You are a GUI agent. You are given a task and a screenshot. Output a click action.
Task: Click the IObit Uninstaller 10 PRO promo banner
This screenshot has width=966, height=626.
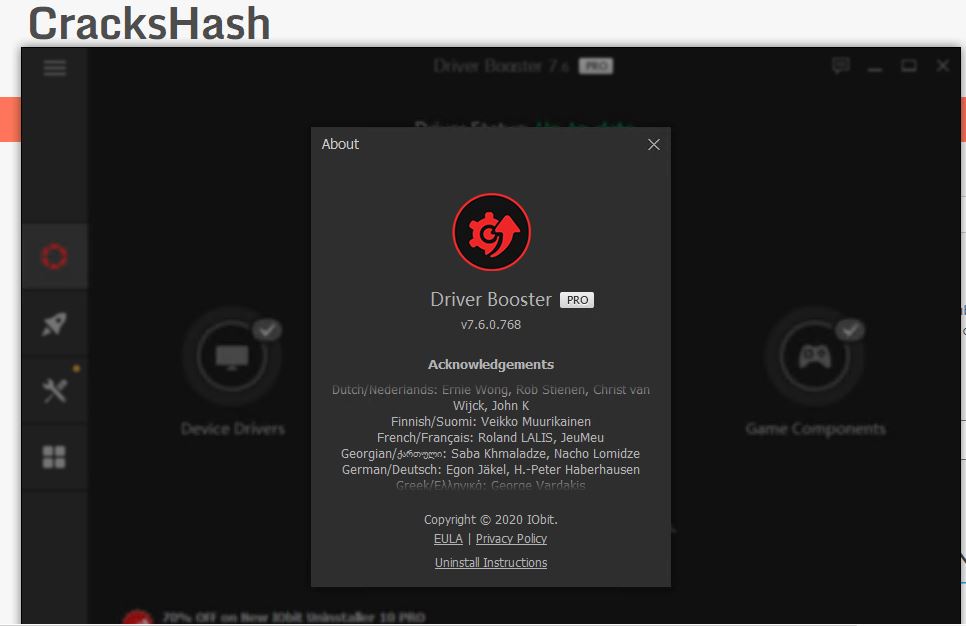pos(274,617)
